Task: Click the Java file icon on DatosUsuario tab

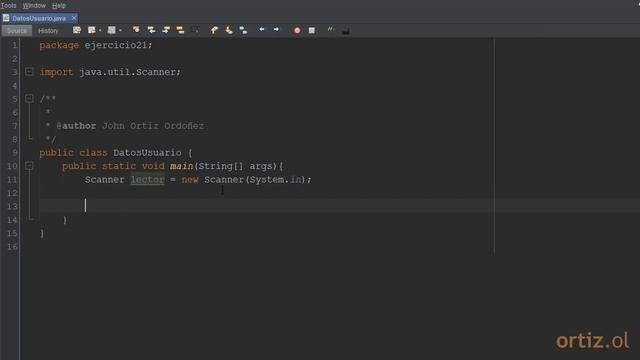Action: coord(6,18)
